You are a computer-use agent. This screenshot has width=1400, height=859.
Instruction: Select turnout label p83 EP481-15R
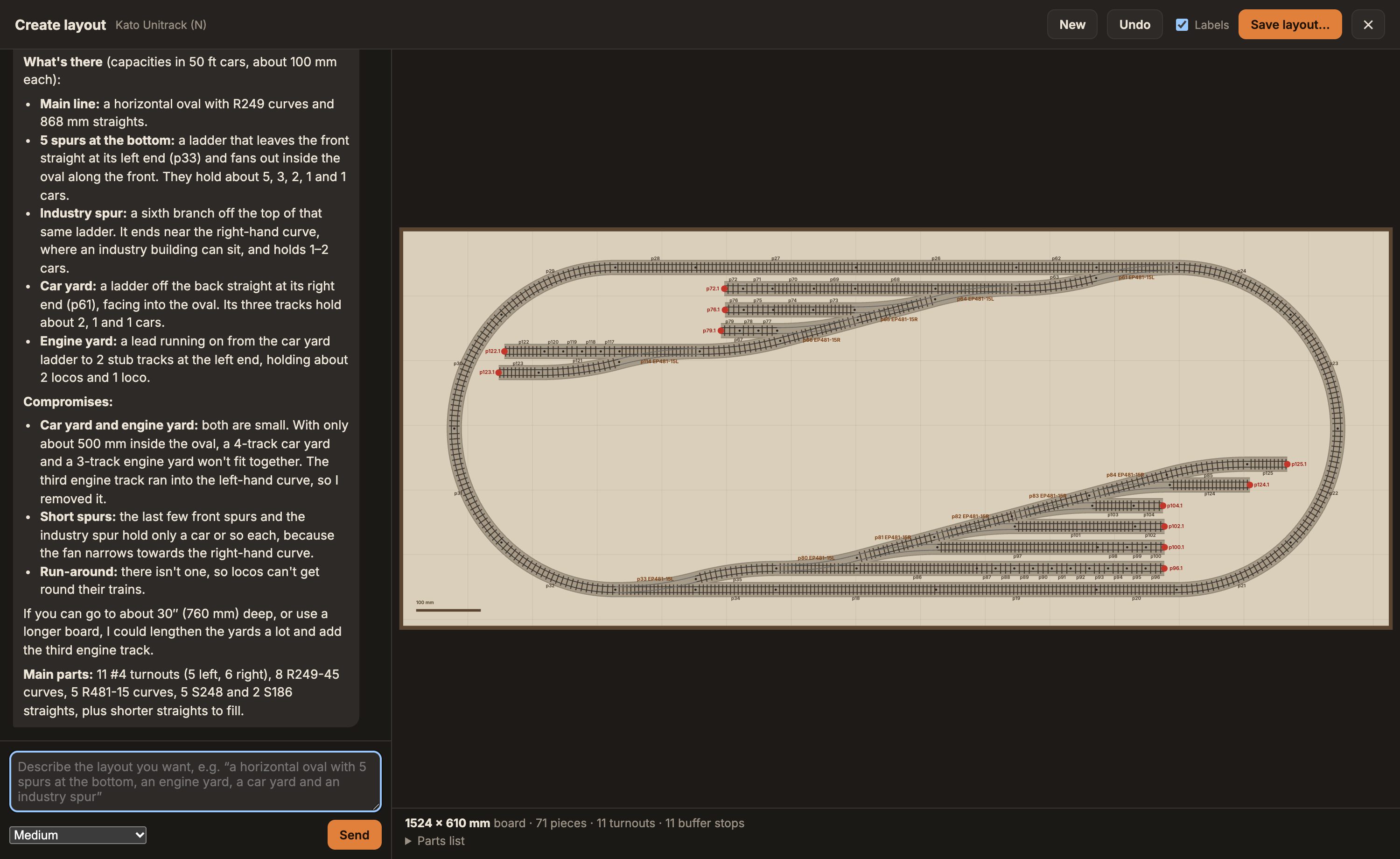point(1048,496)
